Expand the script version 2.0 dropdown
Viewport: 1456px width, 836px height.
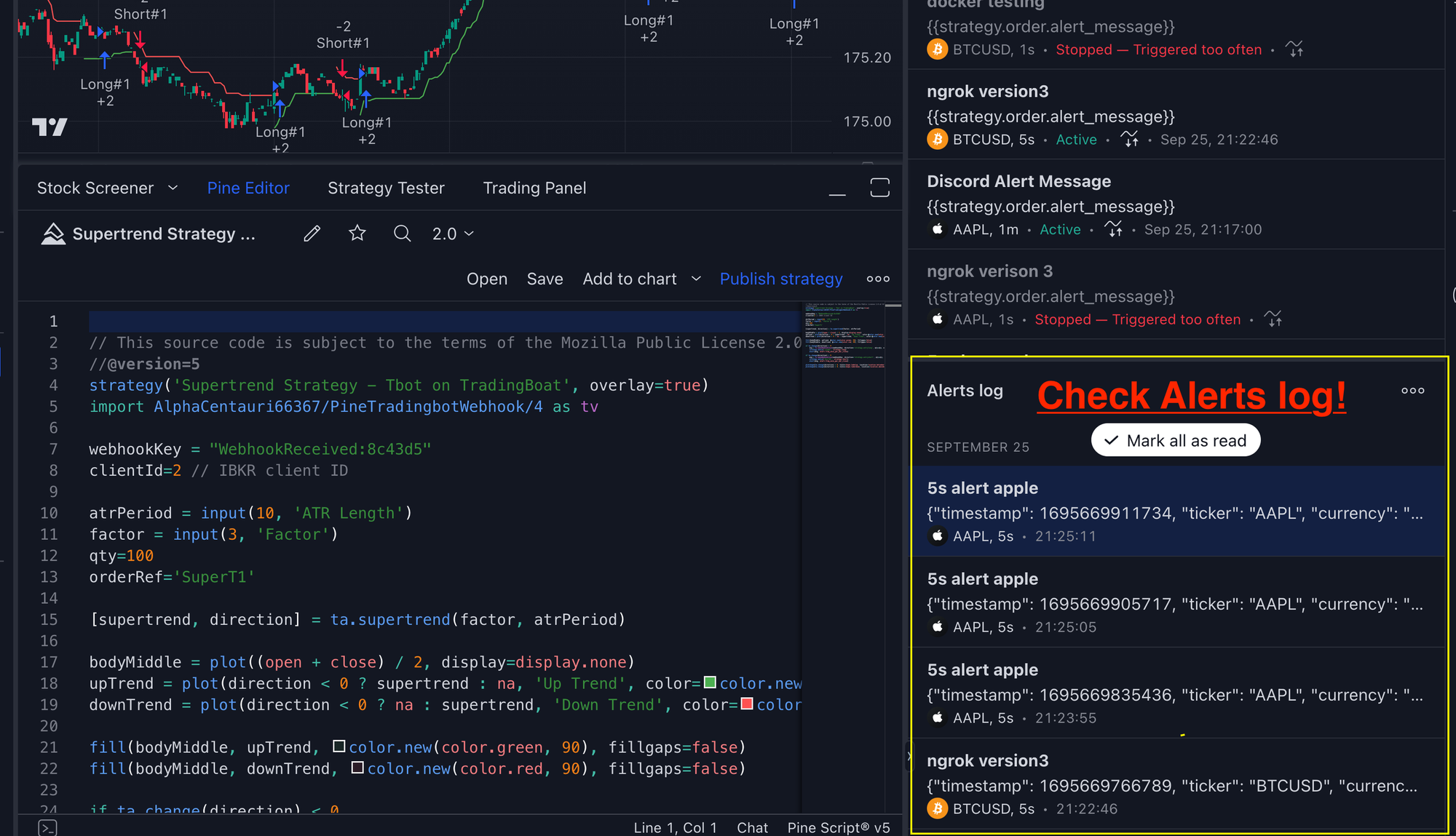453,234
